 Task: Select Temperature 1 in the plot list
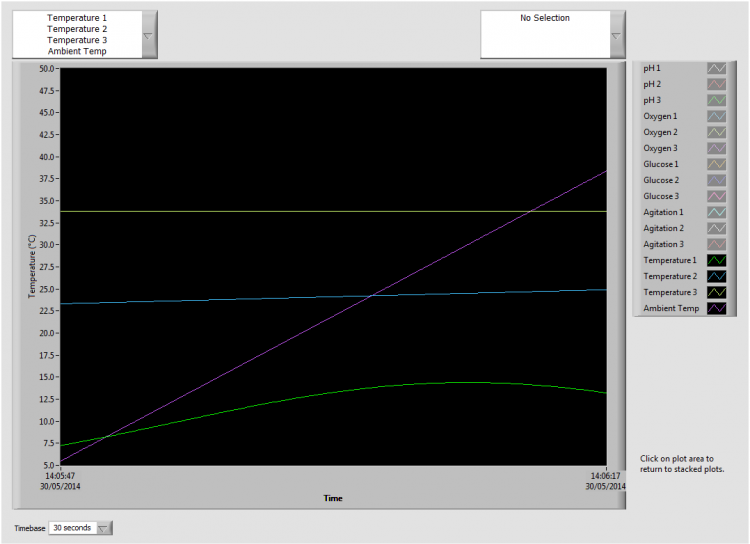(77, 18)
